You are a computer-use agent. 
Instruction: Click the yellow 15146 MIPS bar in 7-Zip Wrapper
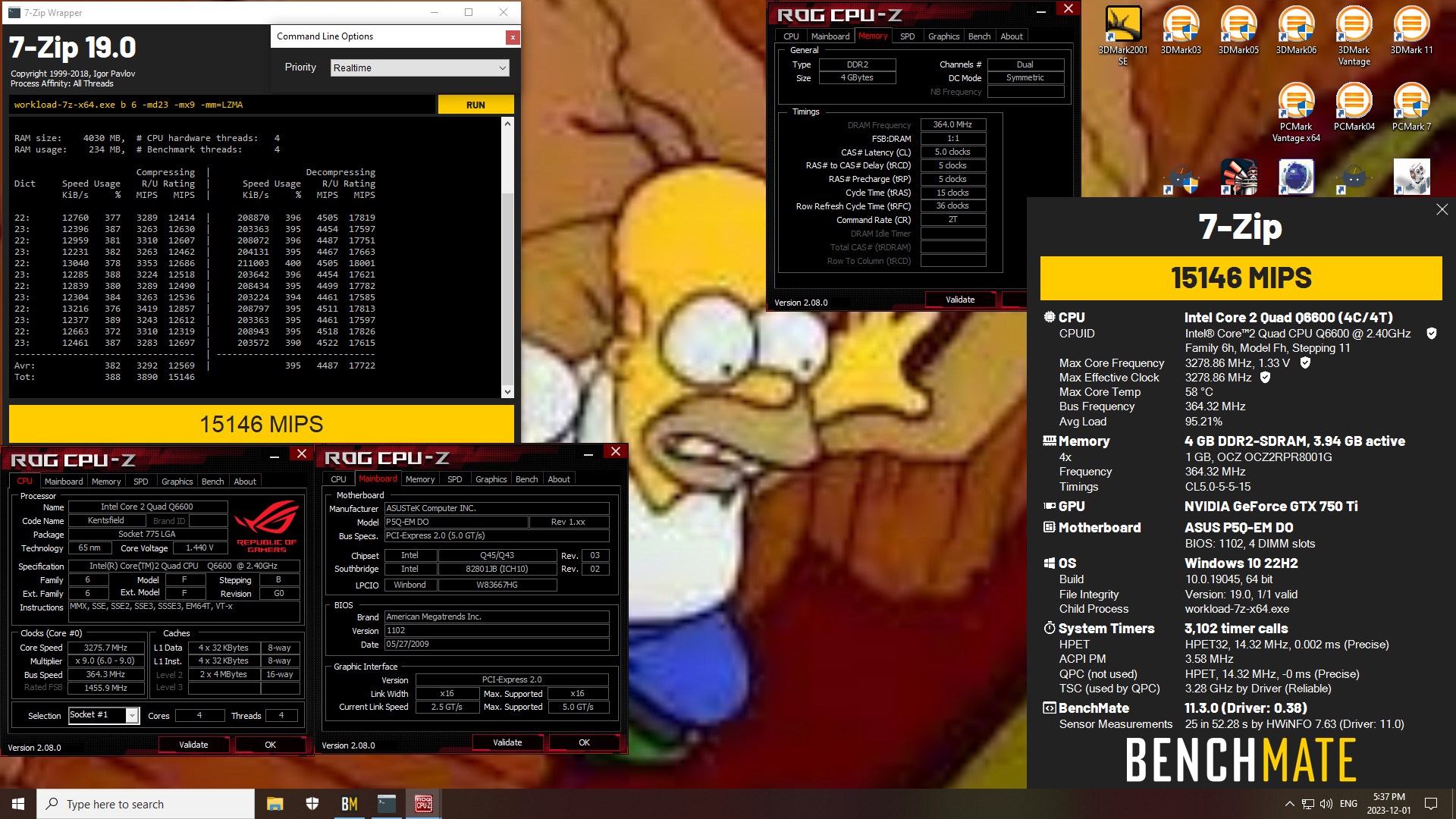[x=261, y=424]
